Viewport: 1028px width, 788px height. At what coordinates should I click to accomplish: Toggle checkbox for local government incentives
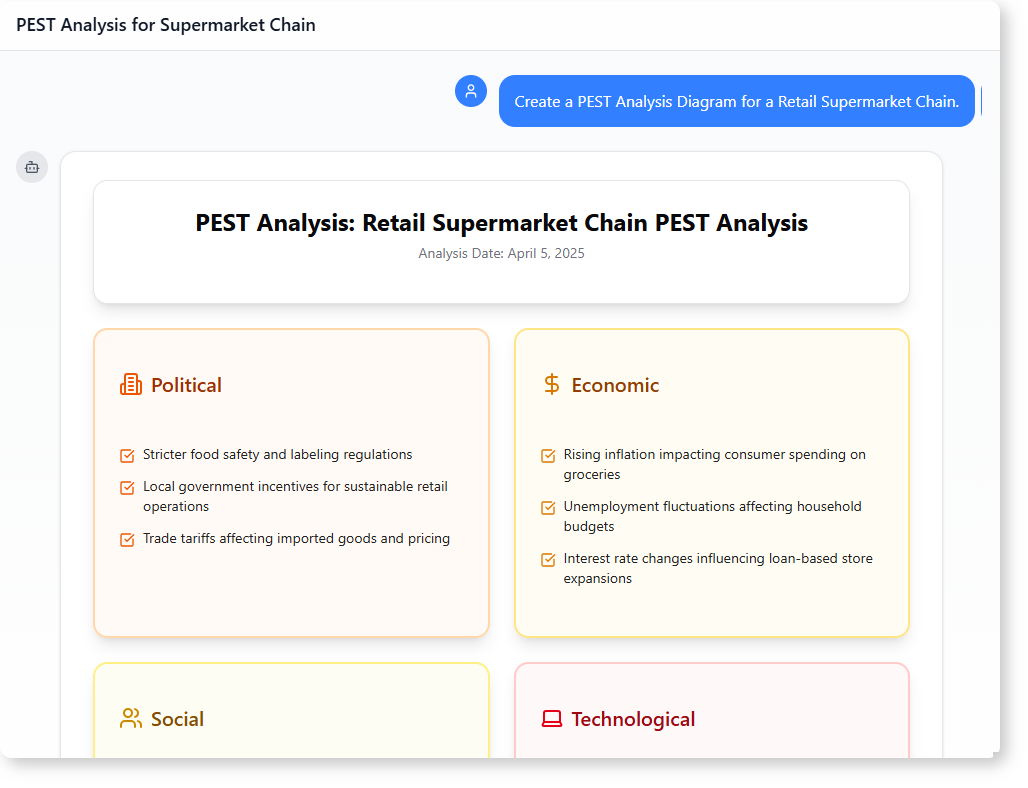click(x=127, y=488)
